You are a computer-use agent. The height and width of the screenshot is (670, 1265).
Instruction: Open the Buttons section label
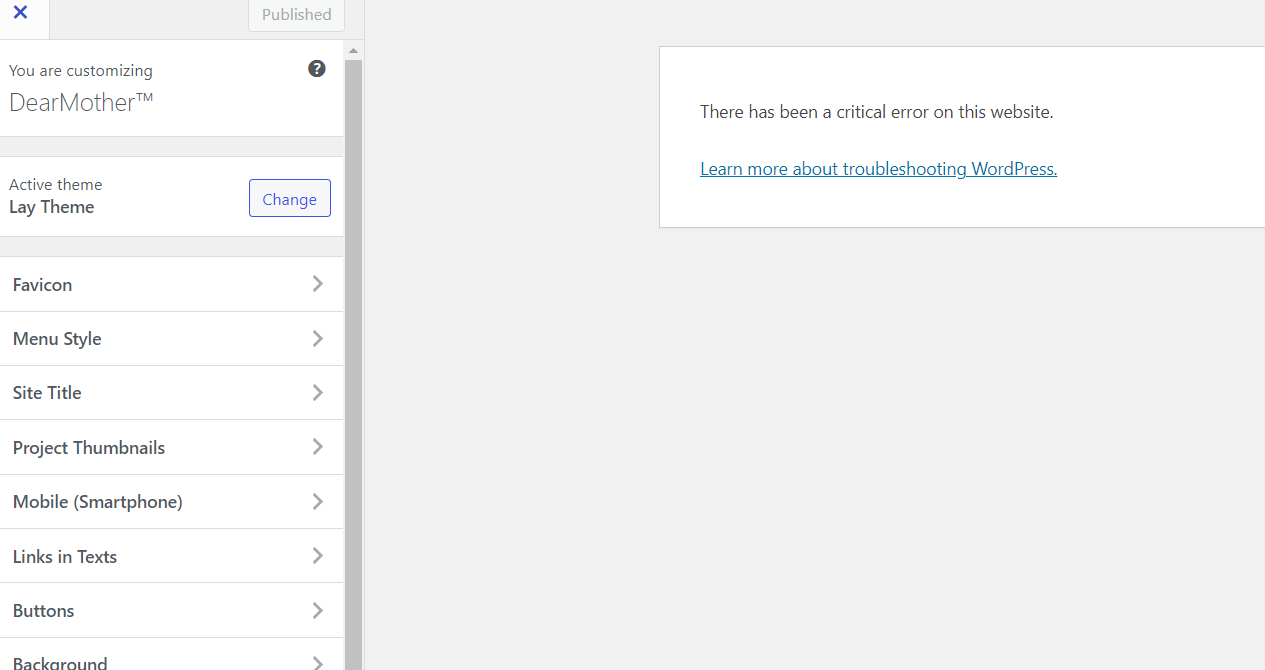click(44, 611)
